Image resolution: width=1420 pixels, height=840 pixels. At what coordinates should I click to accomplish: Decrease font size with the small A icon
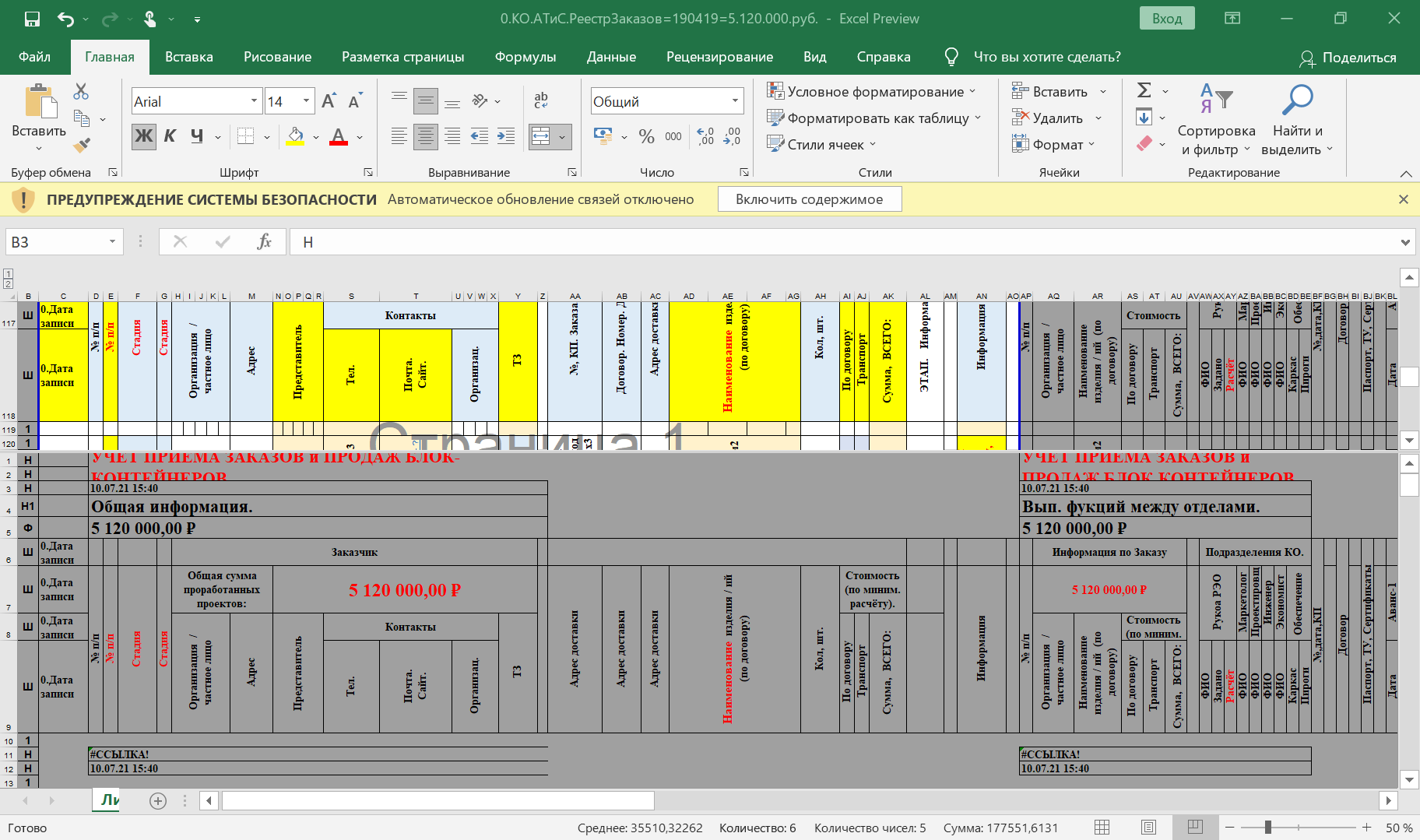tap(355, 101)
